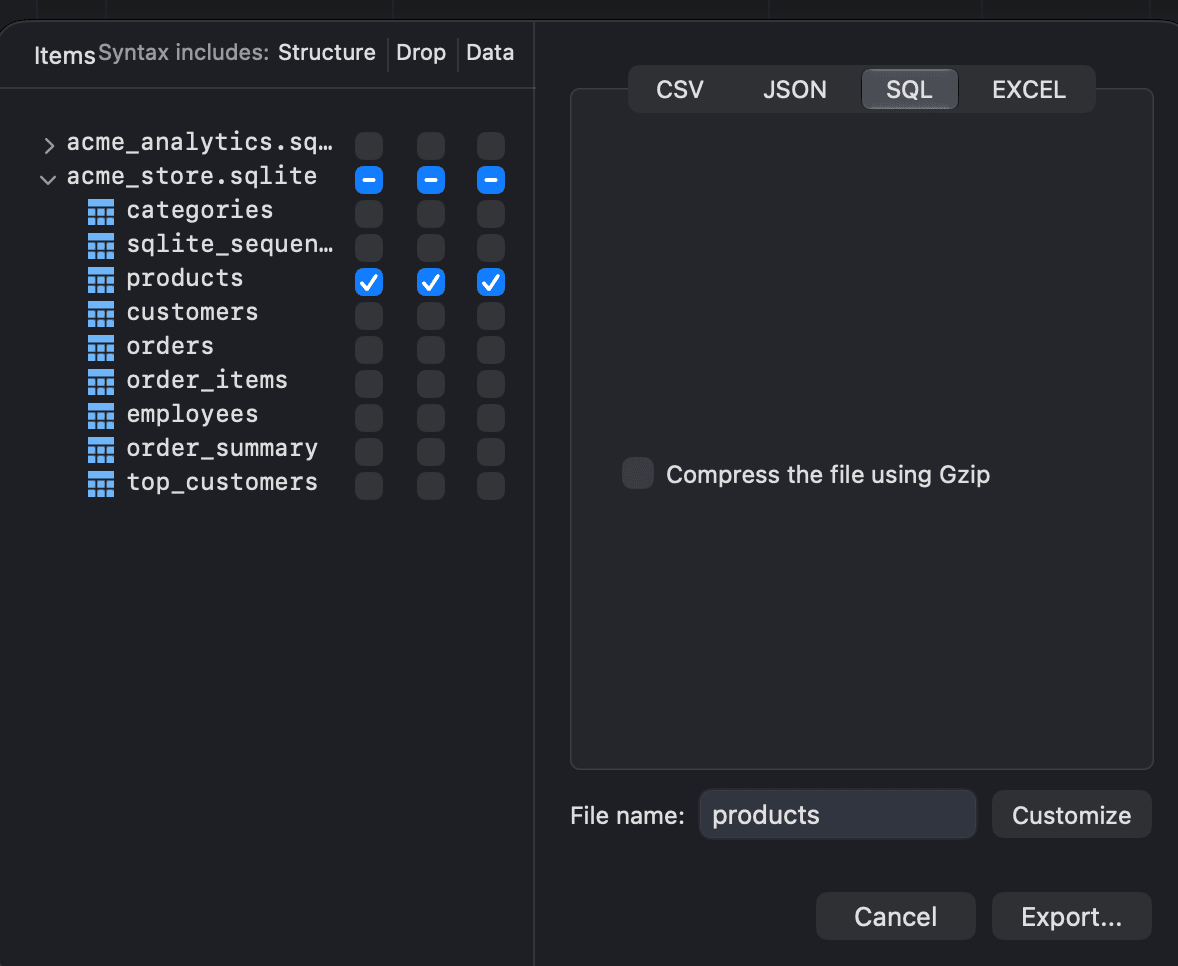Toggle Data for acme_store.sqlite database
The width and height of the screenshot is (1178, 966).
pos(491,180)
